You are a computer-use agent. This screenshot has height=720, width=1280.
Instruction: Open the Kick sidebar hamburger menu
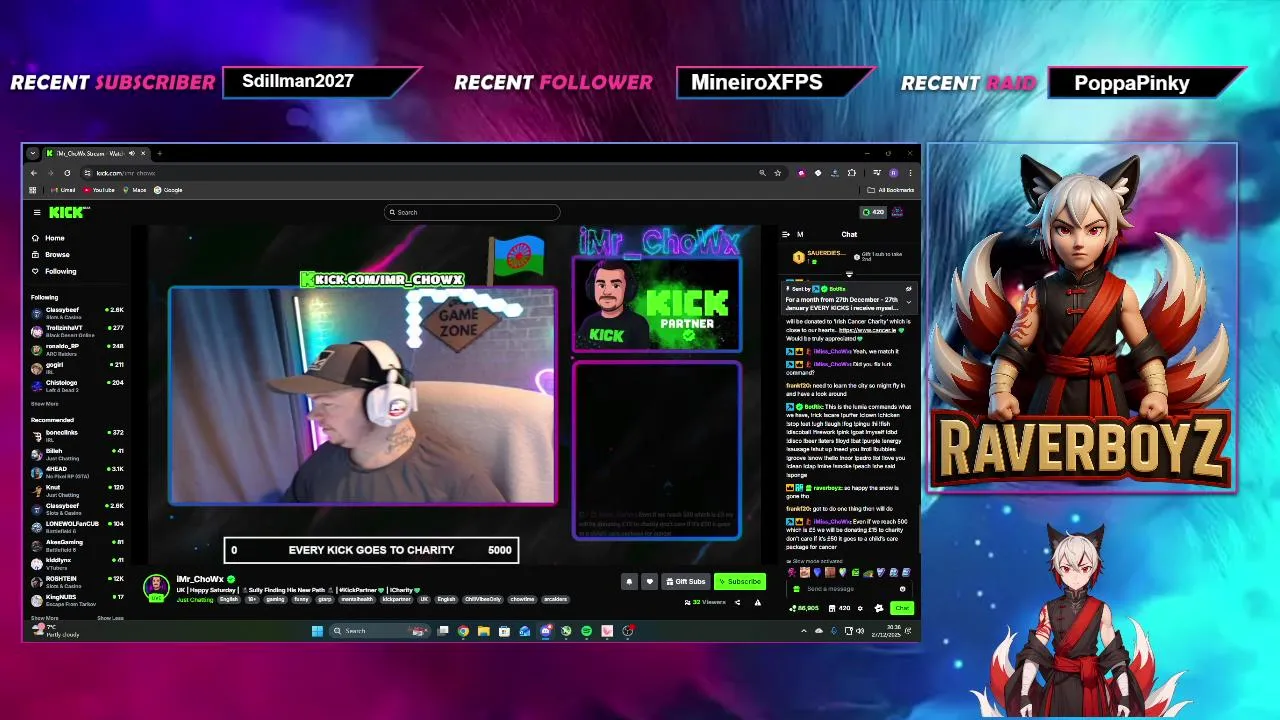click(37, 212)
